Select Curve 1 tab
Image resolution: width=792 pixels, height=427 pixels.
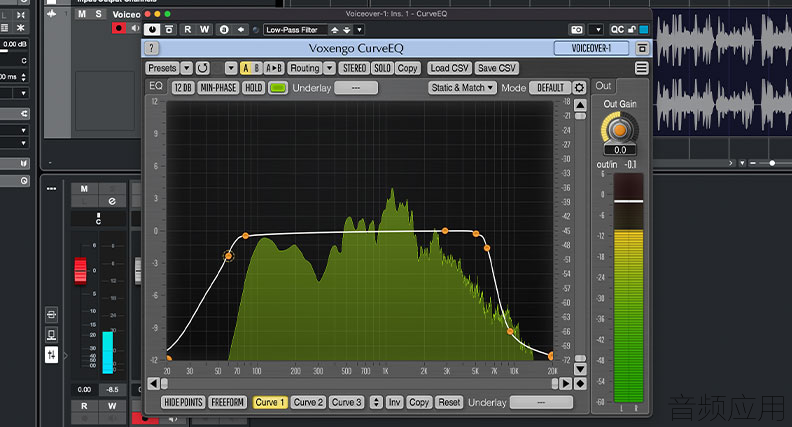coord(270,402)
